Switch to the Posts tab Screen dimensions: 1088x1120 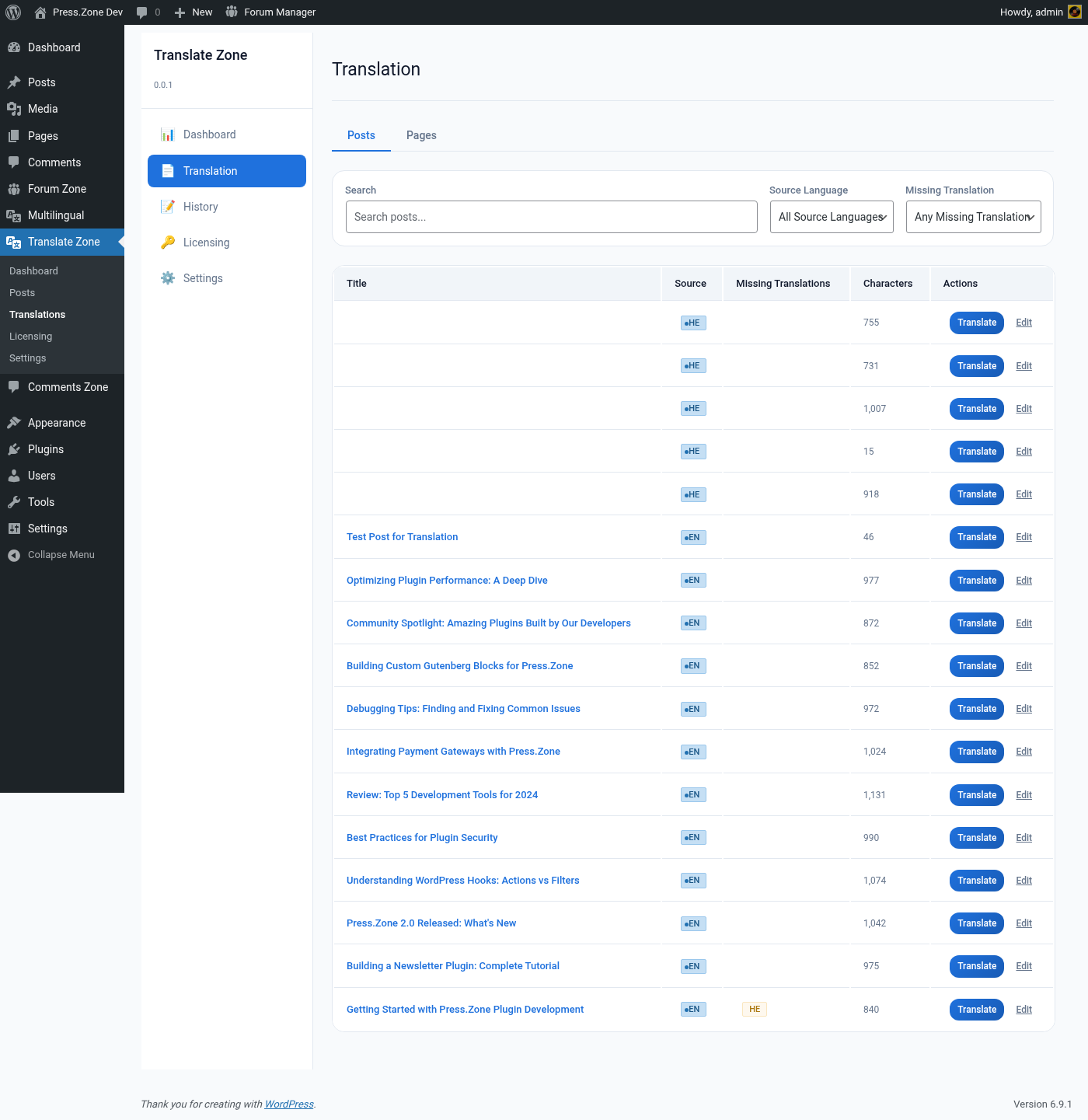coord(361,135)
